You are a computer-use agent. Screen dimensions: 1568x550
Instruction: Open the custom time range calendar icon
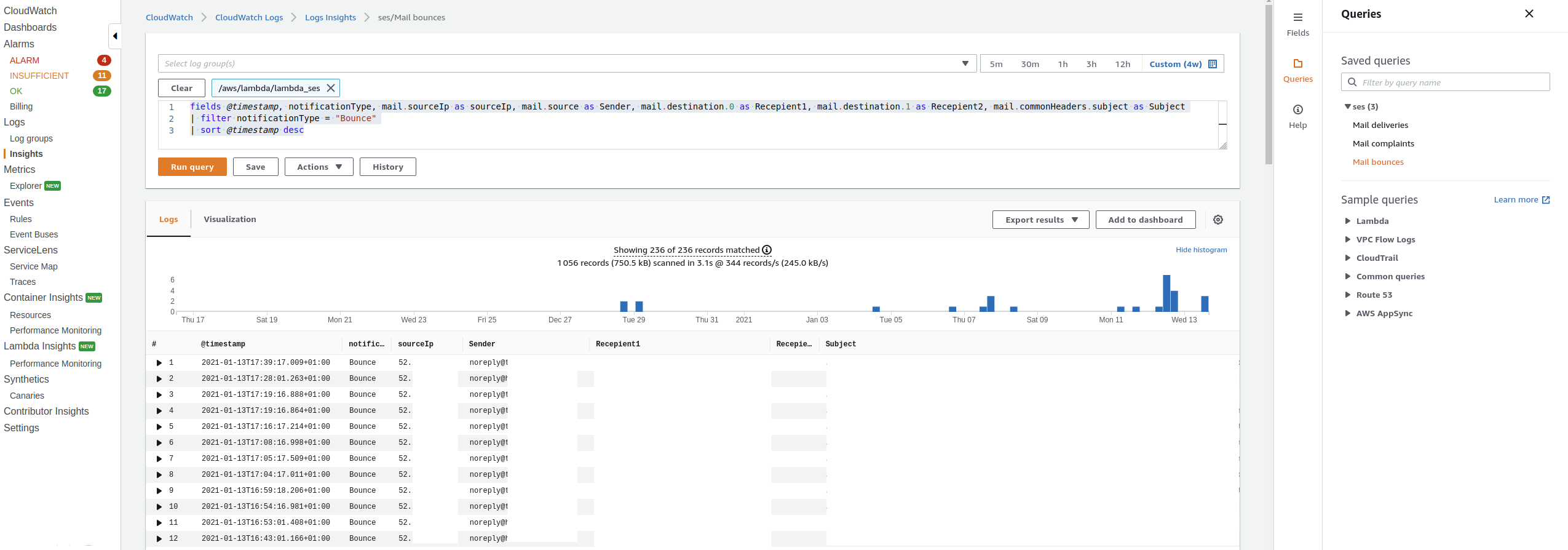[1213, 64]
